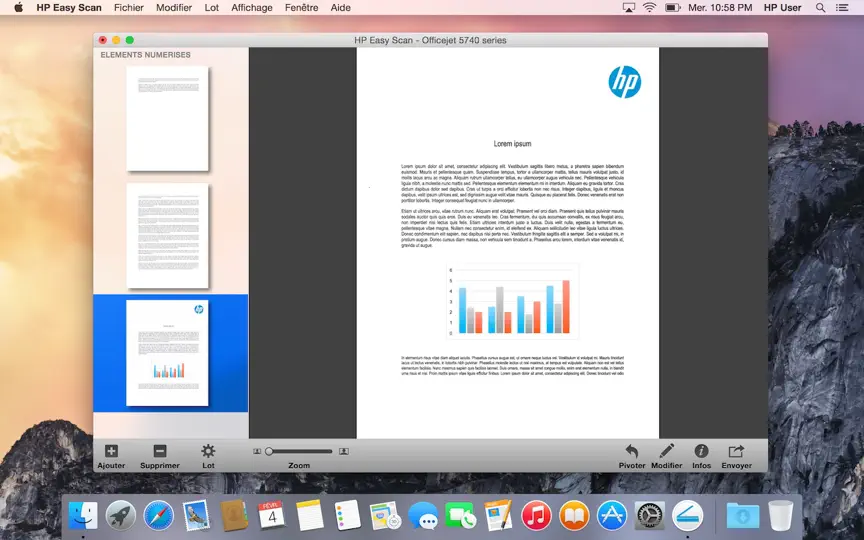Click the Wi-Fi status icon
Viewport: 864px width, 540px height.
(650, 8)
